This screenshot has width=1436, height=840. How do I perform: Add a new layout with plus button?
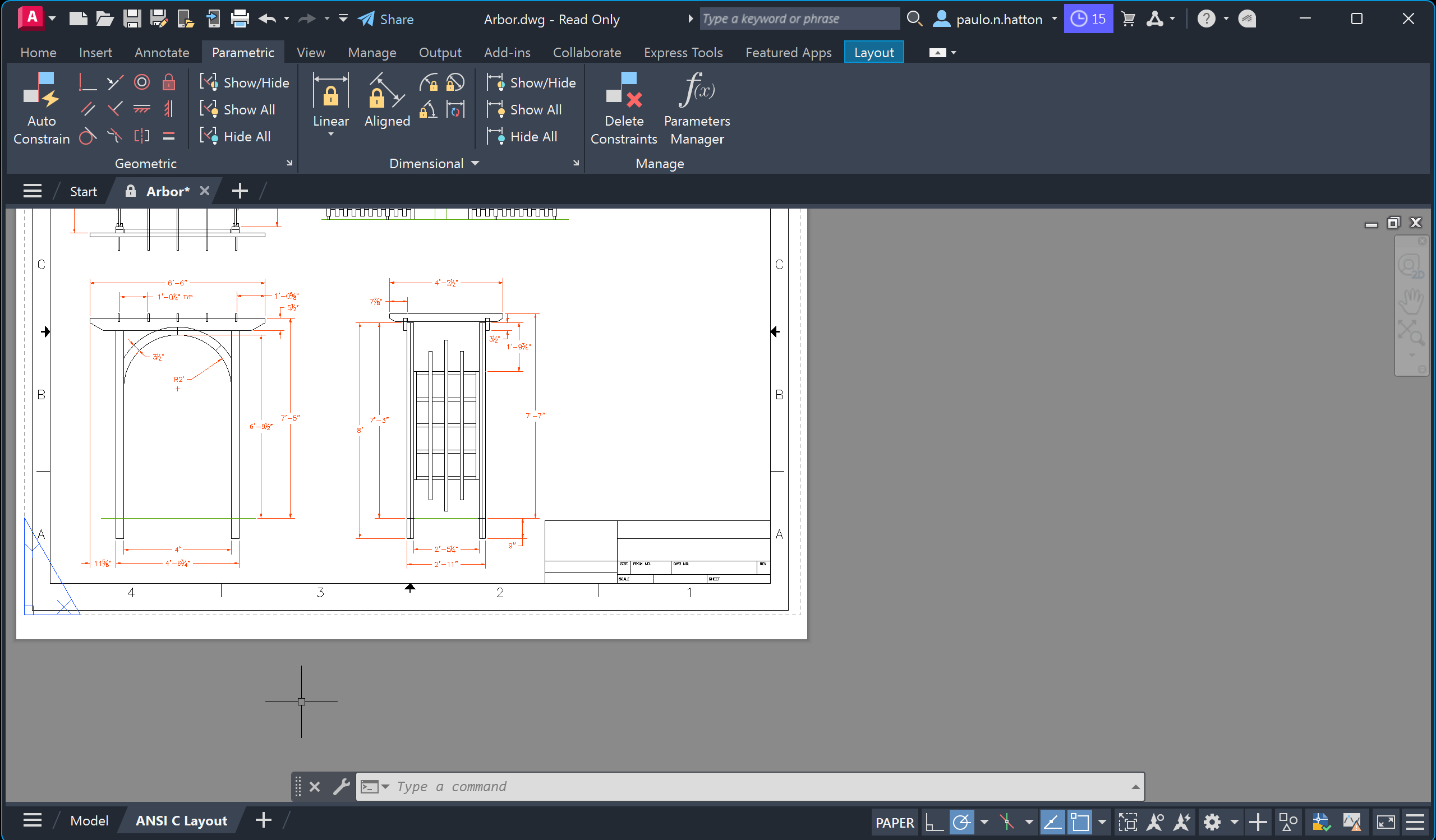point(263,820)
